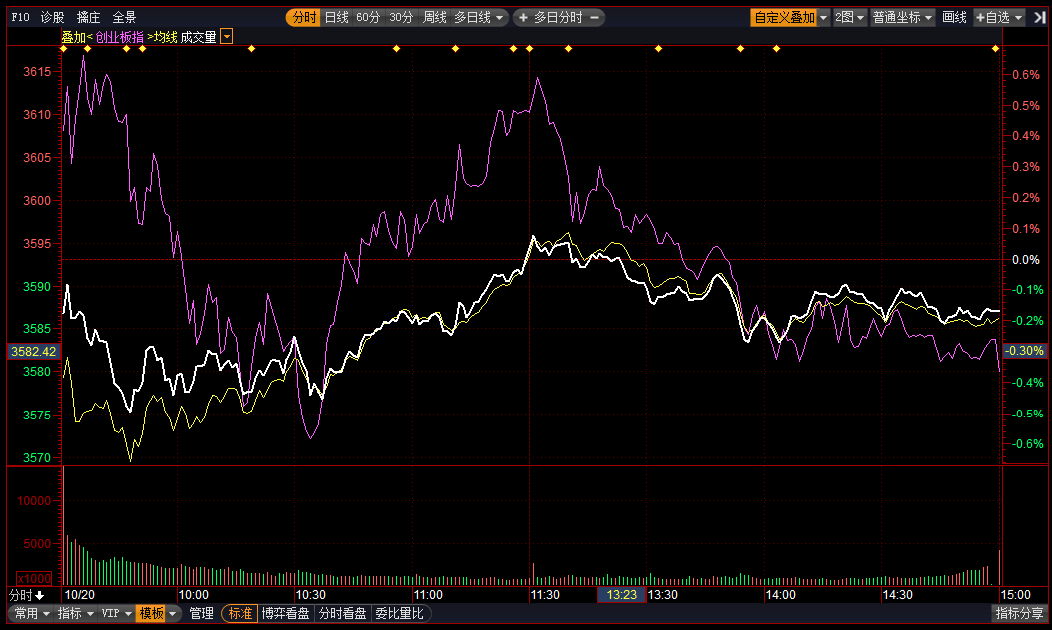
Task: Click the last diamond marker at the chart's right edge
Action: point(996,48)
